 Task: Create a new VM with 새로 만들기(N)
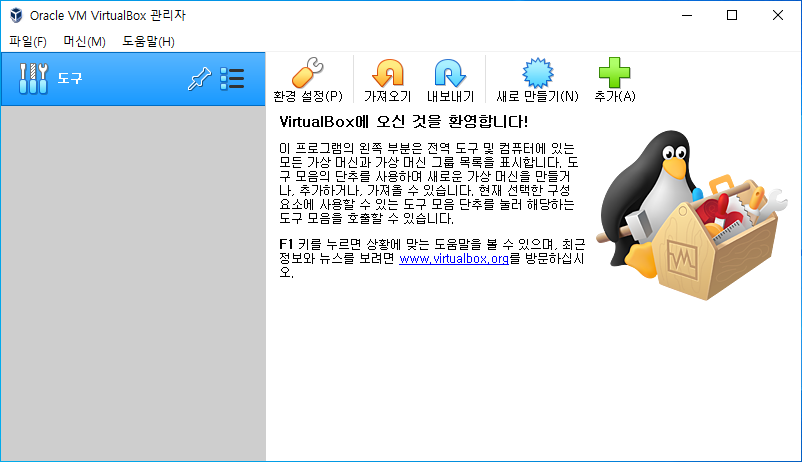click(537, 80)
